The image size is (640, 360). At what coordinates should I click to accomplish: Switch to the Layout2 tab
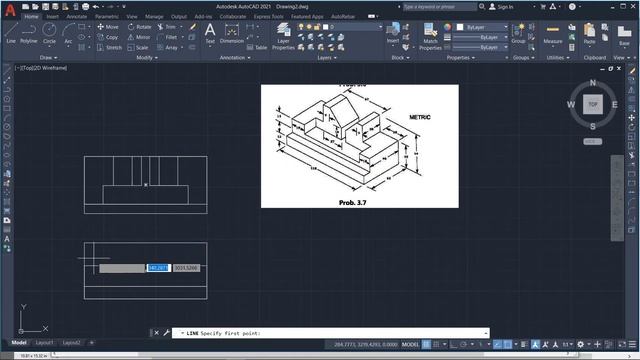point(71,343)
